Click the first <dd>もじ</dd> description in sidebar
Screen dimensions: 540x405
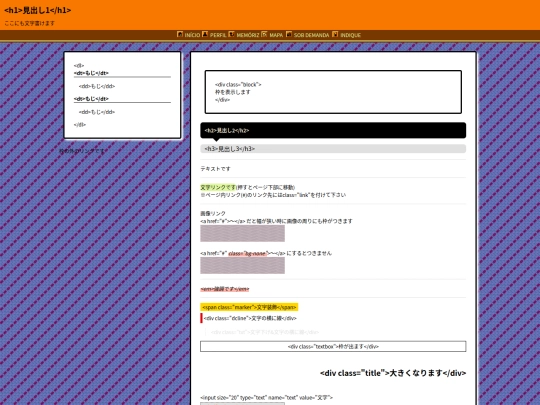[x=97, y=86]
